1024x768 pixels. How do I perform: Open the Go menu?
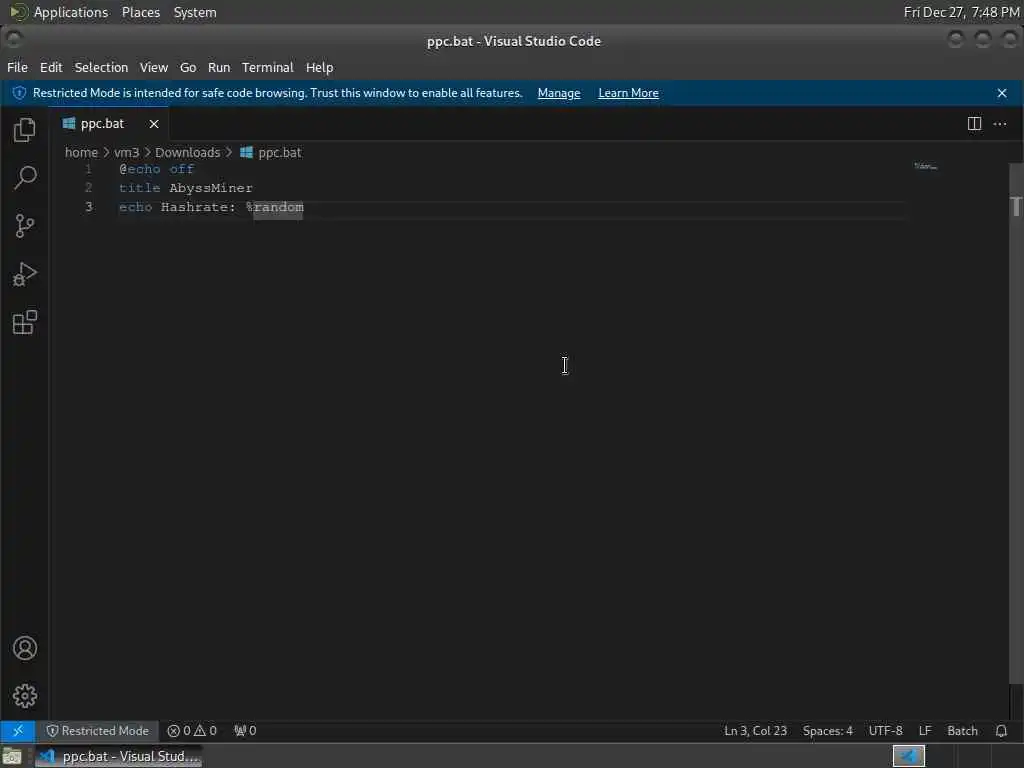[x=188, y=67]
